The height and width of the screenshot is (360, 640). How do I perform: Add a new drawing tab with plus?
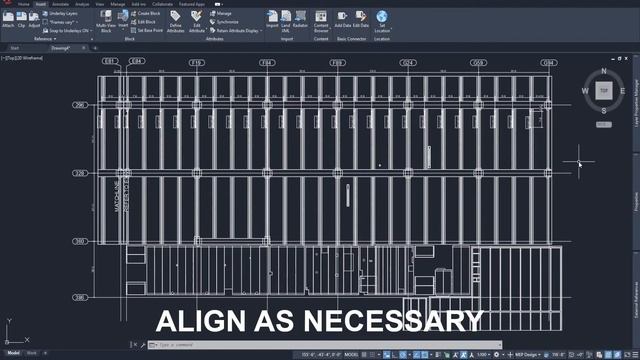coord(95,48)
